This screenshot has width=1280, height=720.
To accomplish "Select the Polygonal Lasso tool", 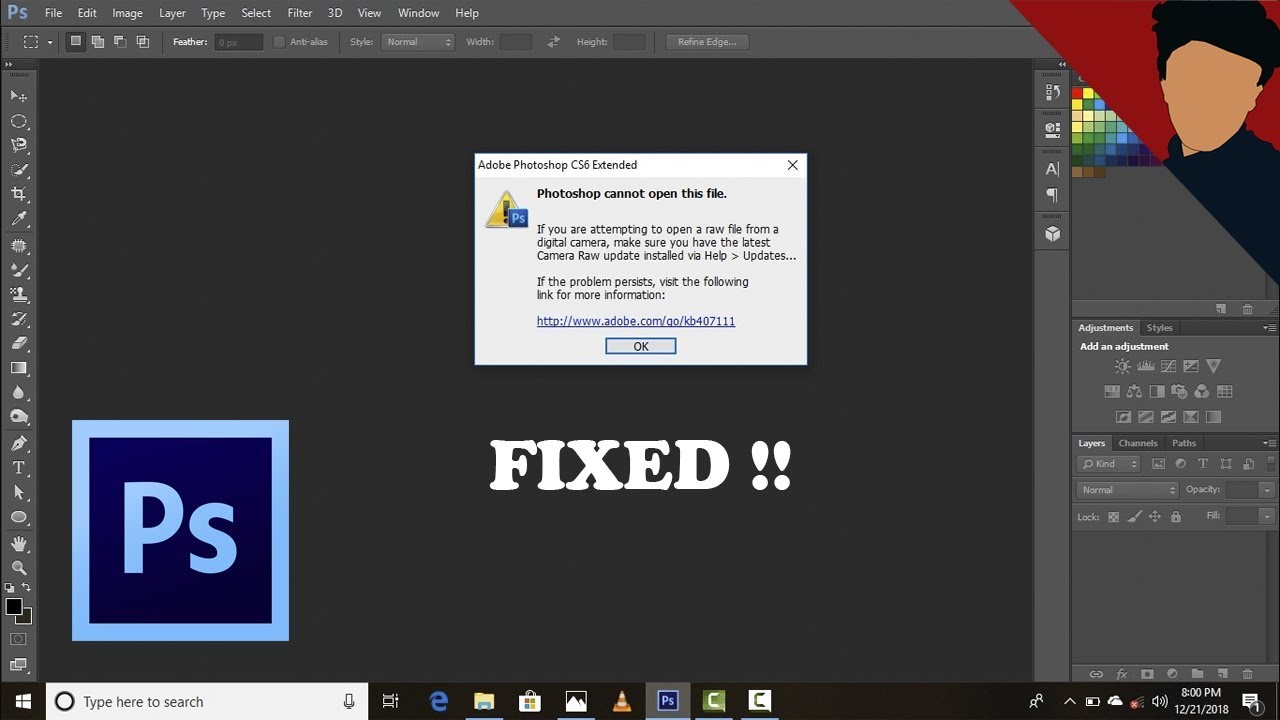I will coord(18,146).
